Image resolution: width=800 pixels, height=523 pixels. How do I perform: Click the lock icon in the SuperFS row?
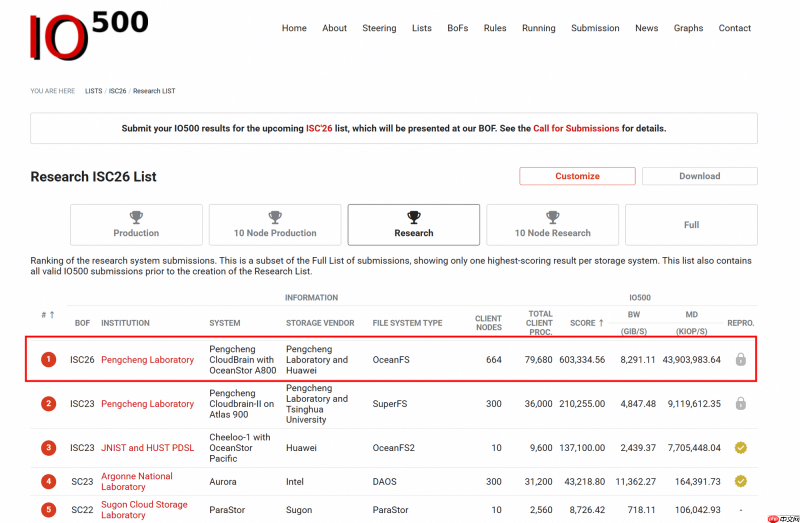[x=740, y=404]
